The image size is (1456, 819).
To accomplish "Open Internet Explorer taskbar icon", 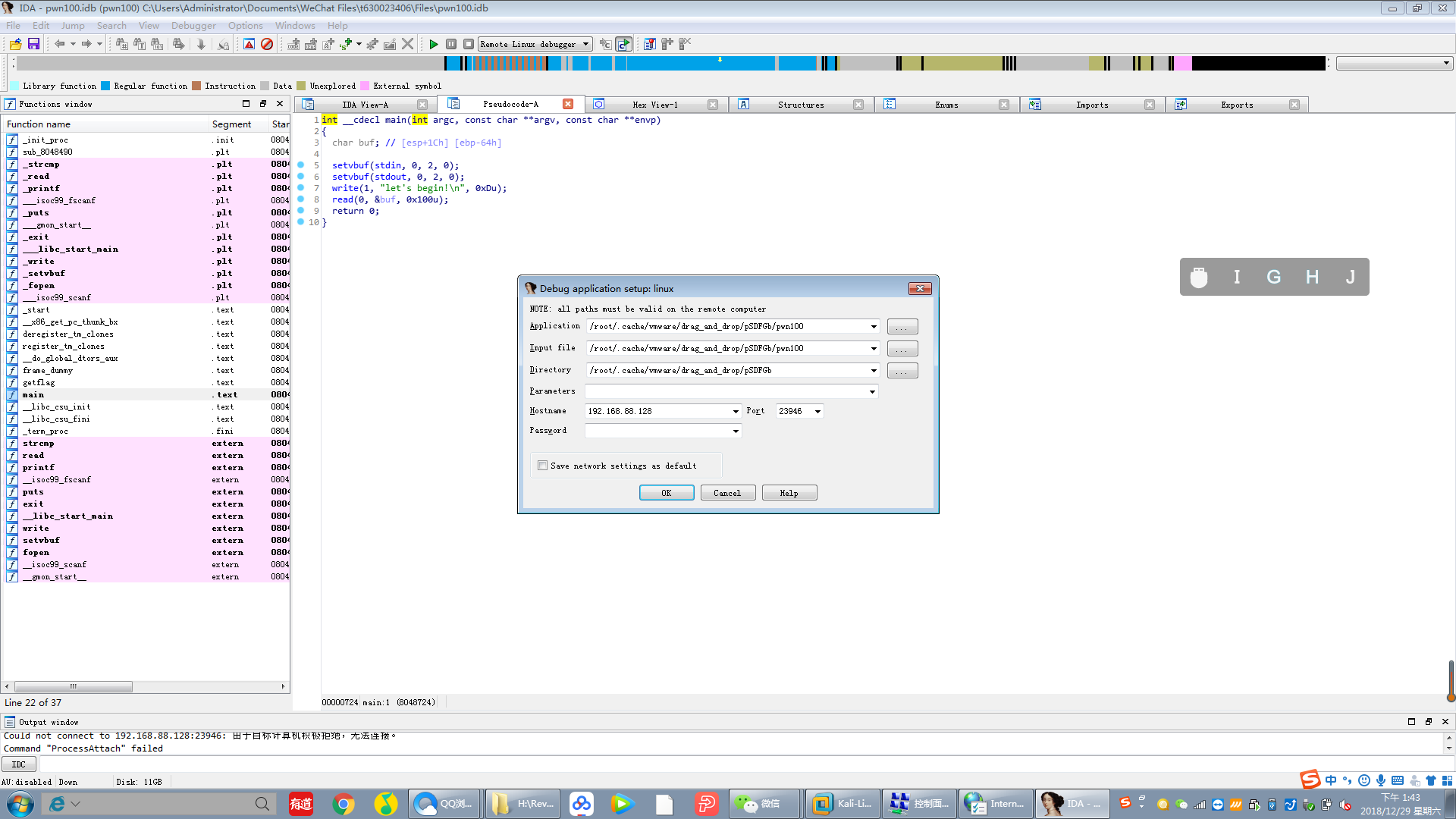I will 58,804.
